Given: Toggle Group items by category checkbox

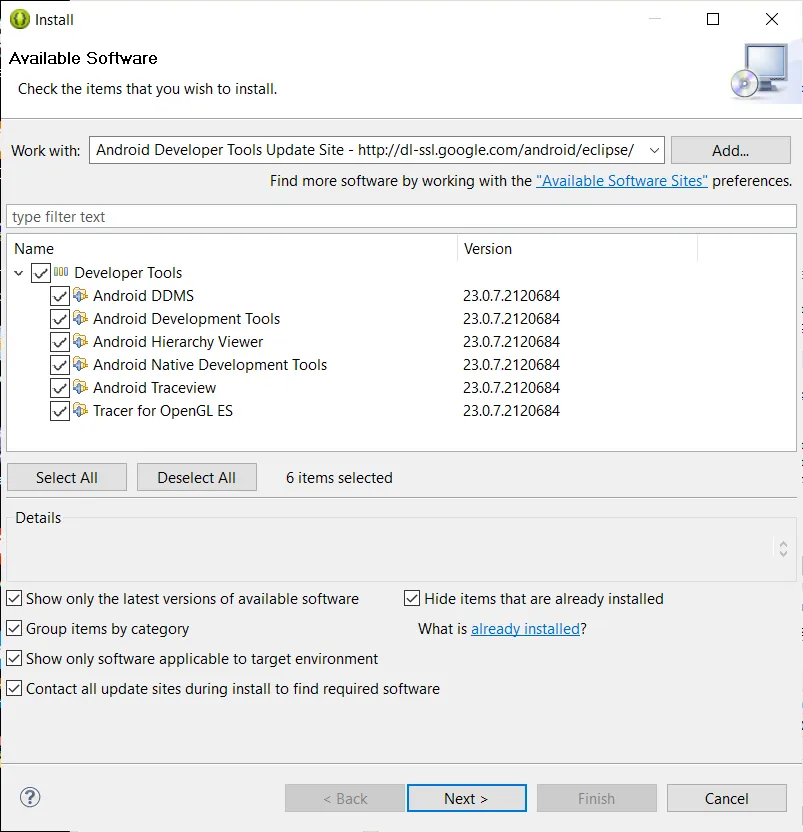Looking at the screenshot, I should click(14, 628).
